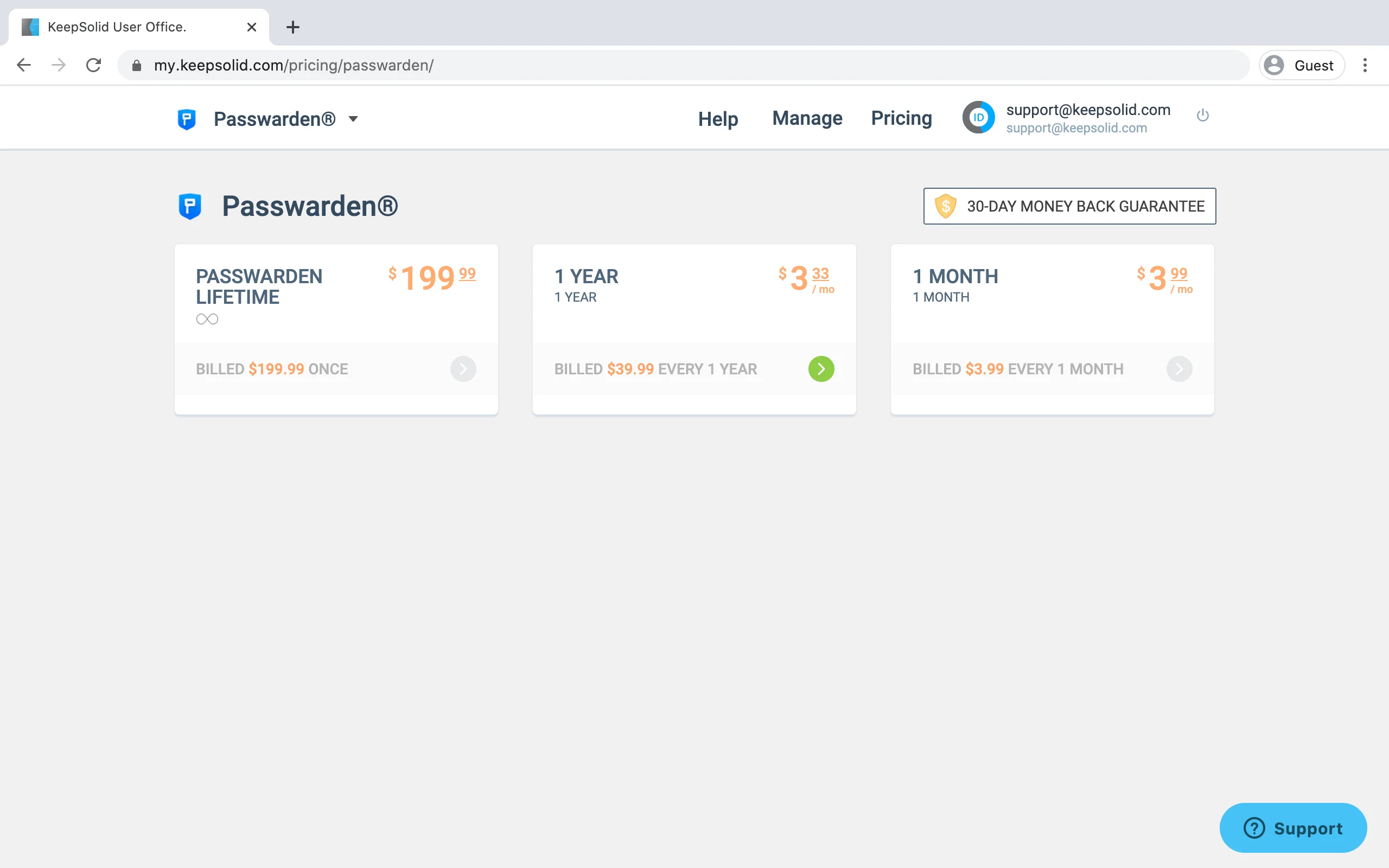1389x868 pixels.
Task: Open the Help menu item
Action: (717, 119)
